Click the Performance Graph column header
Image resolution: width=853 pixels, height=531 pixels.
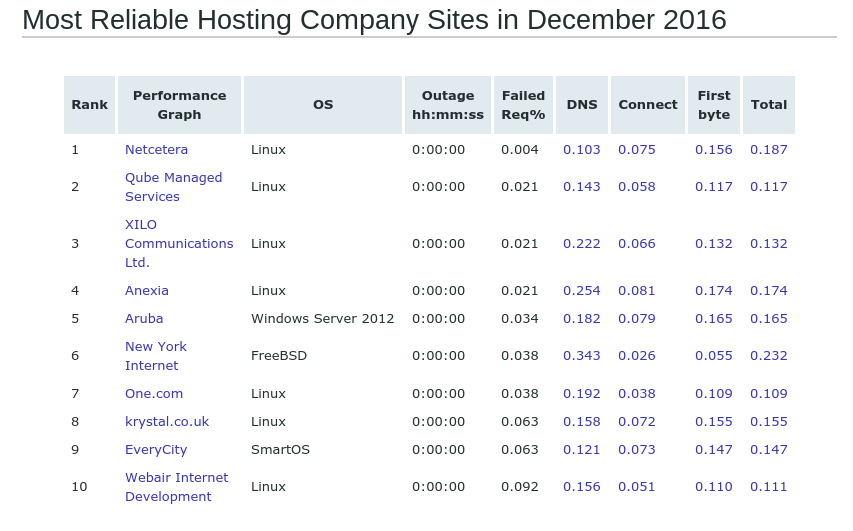click(180, 105)
